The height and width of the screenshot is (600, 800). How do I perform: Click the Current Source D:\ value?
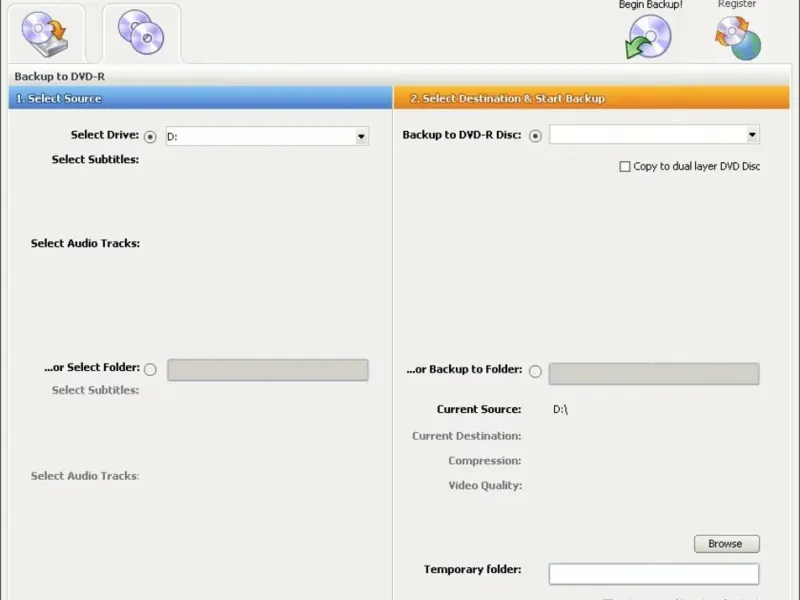[x=560, y=409]
